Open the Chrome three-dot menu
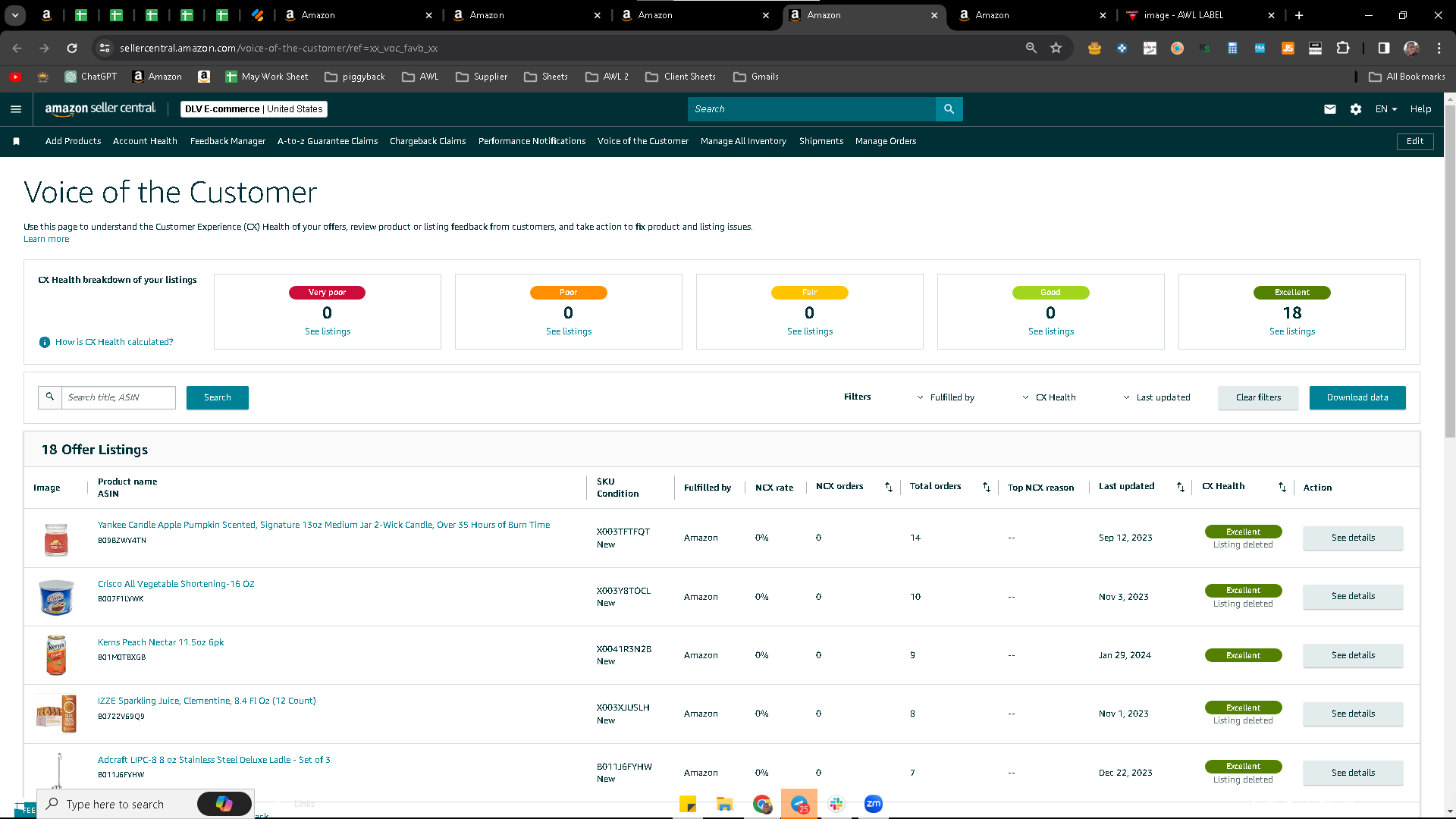The height and width of the screenshot is (819, 1456). (x=1439, y=48)
